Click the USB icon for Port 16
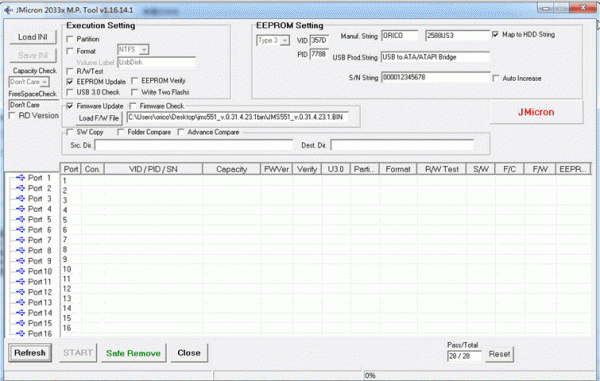 pos(20,334)
